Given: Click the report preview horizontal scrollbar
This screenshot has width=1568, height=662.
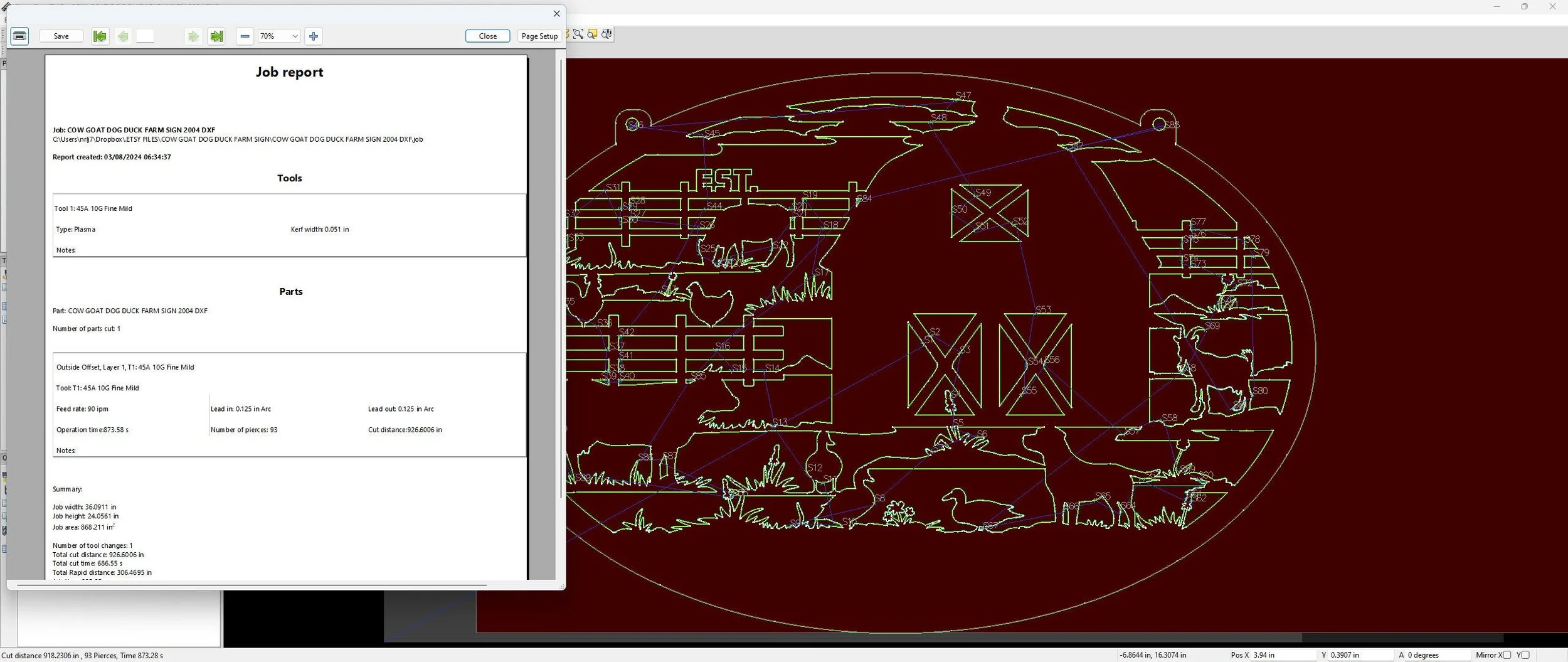Looking at the screenshot, I should [252, 585].
